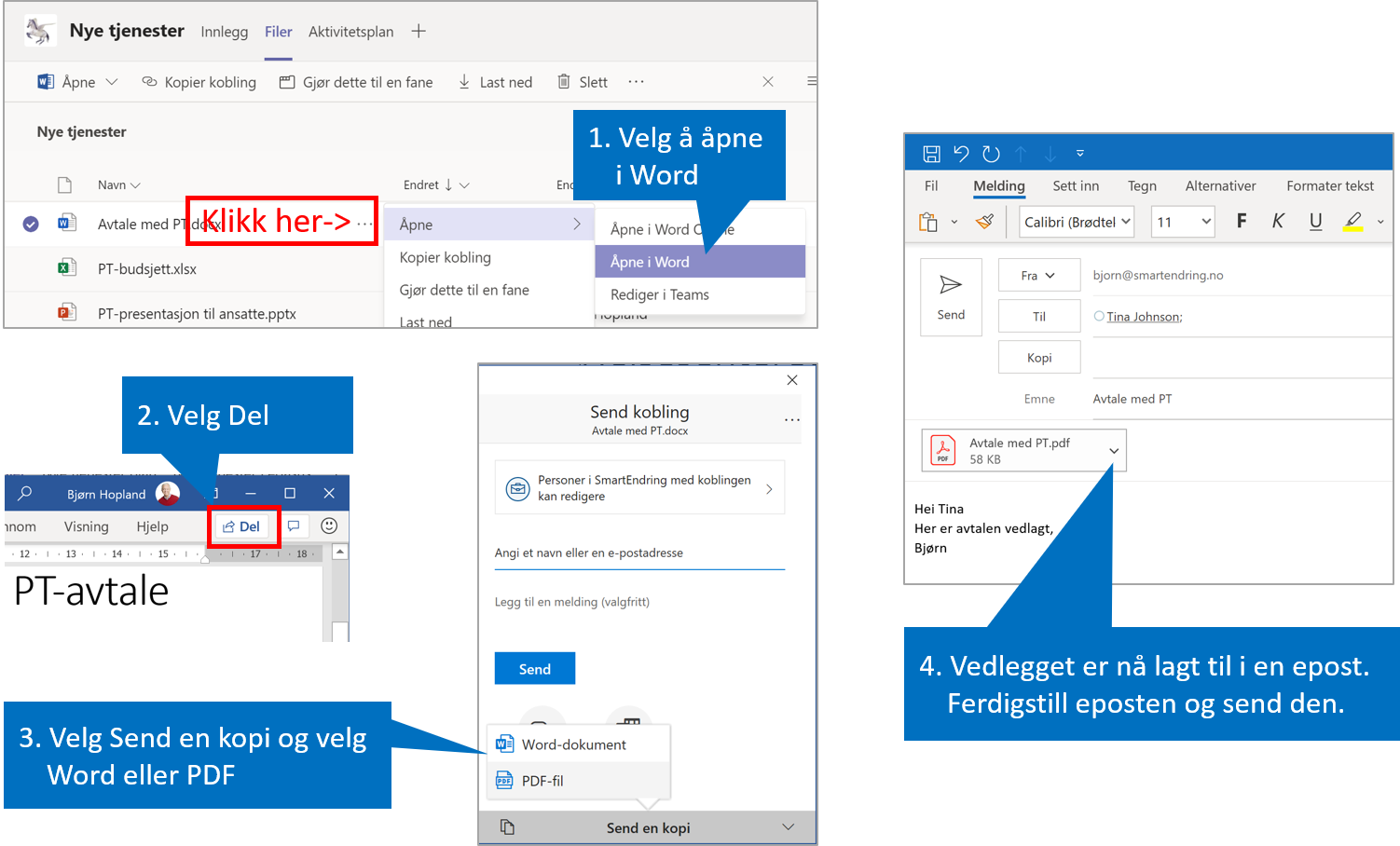The height and width of the screenshot is (846, 1400).
Task: Deselect the checkmark on Avtale med PT.docx
Action: click(x=31, y=224)
